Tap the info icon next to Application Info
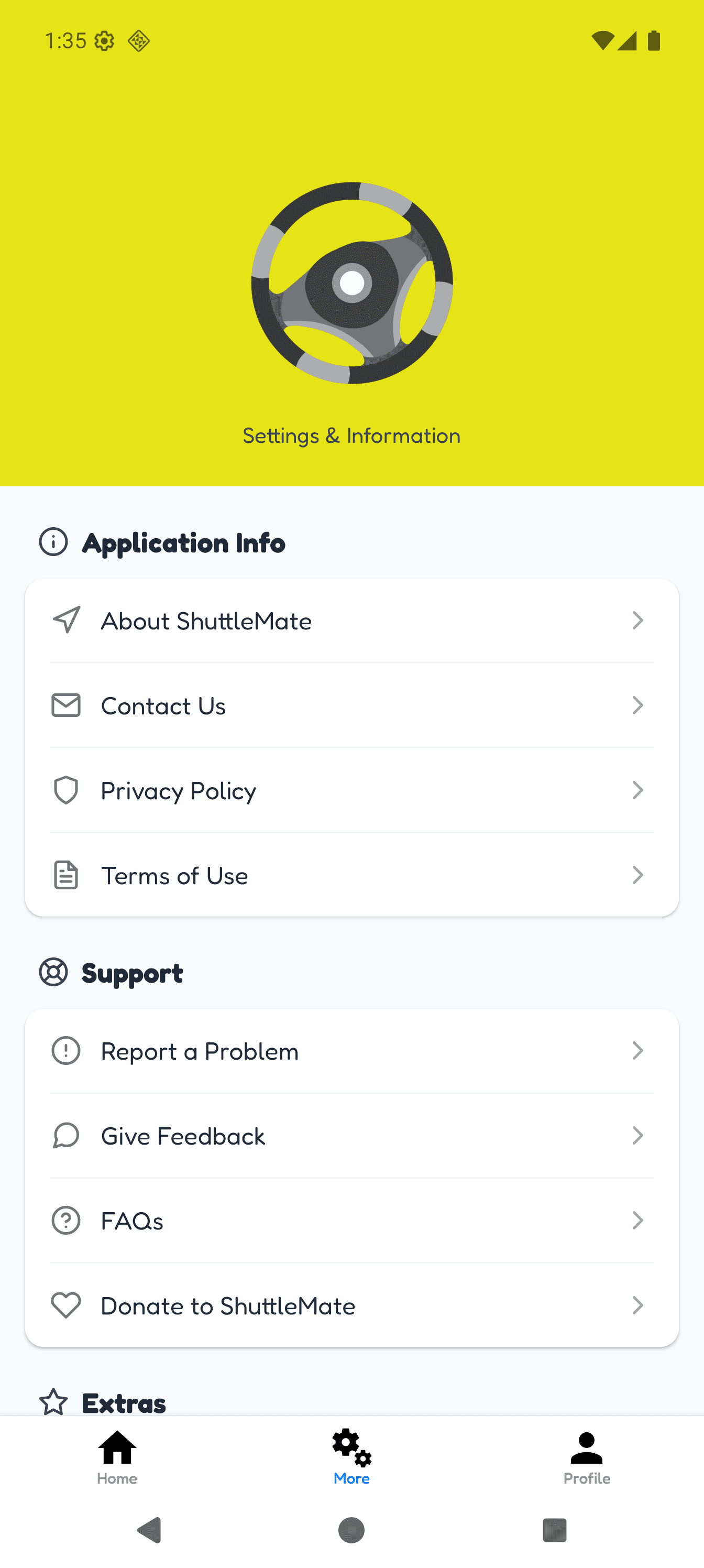Image resolution: width=704 pixels, height=1568 pixels. click(53, 542)
